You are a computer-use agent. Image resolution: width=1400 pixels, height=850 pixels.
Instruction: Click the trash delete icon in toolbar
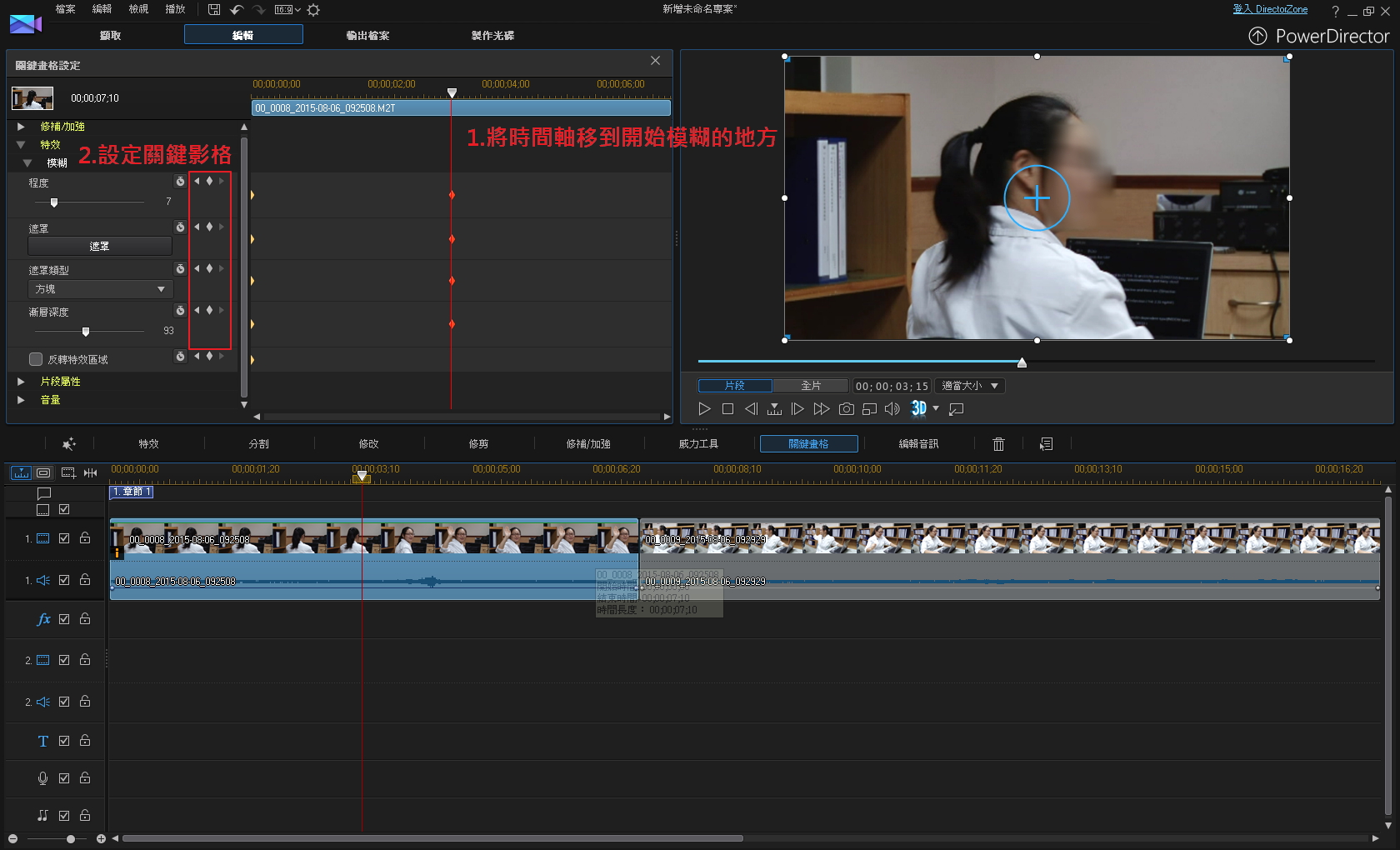pyautogui.click(x=998, y=444)
